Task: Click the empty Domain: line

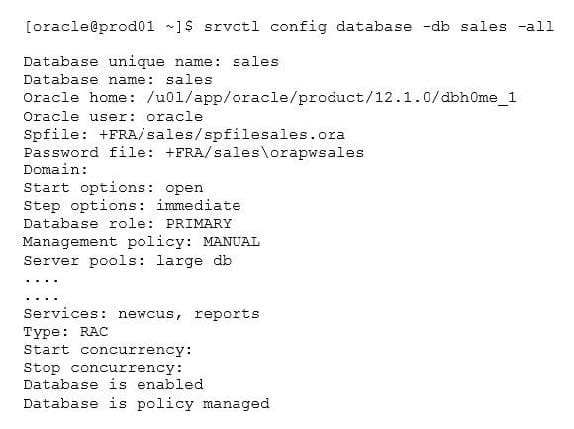Action: click(56, 170)
